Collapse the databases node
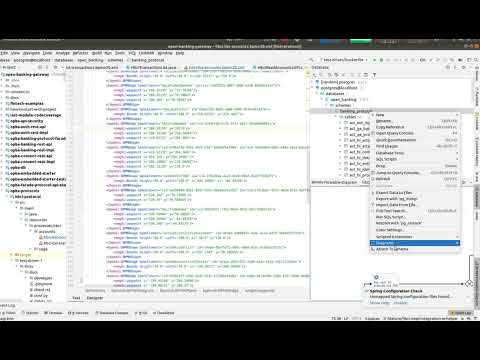This screenshot has height=360, width=480. tap(317, 94)
